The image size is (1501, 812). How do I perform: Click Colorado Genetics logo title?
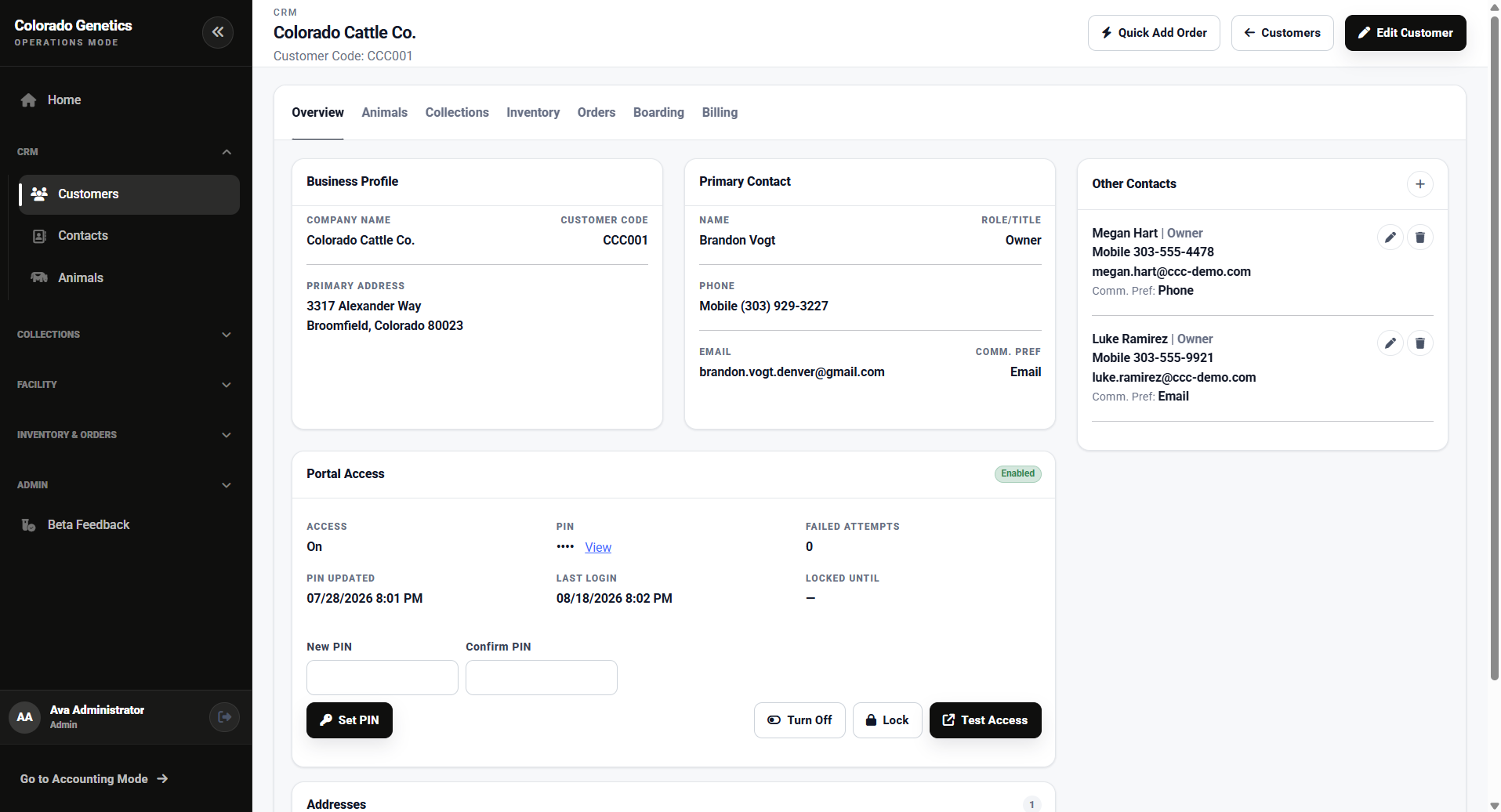[x=73, y=26]
